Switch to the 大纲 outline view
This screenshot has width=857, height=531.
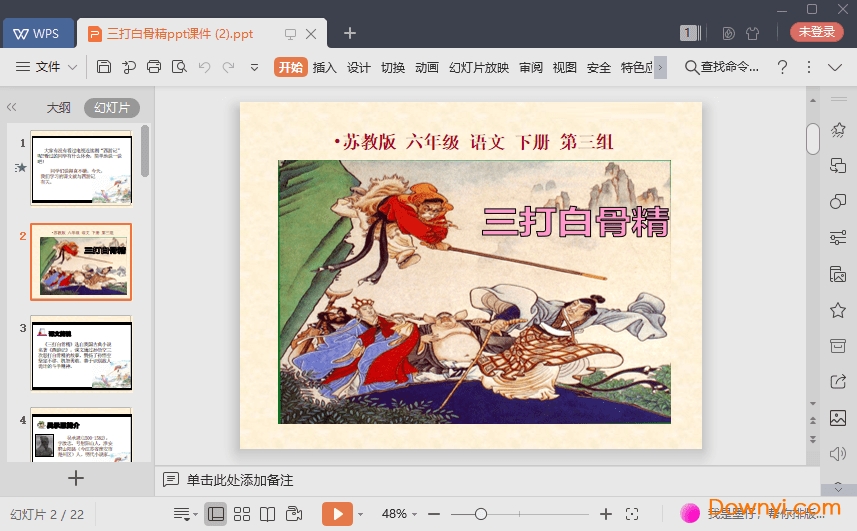[58, 108]
